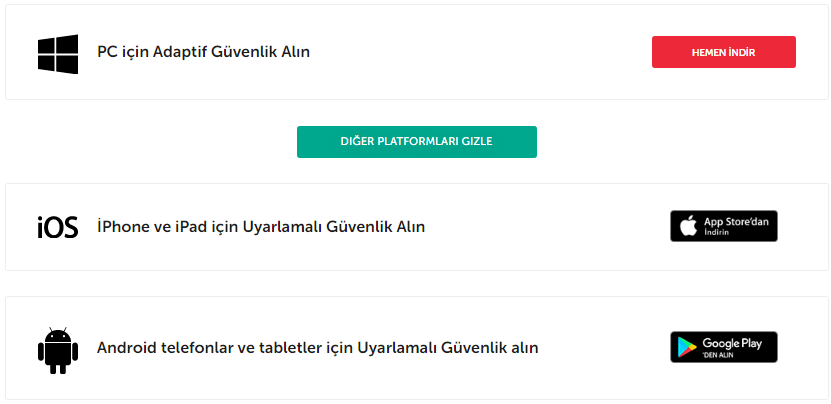Viewport: 831px width, 404px height.
Task: Click the iPhone ve iPad için Uyarlamalı Güvenlik text
Action: [261, 227]
